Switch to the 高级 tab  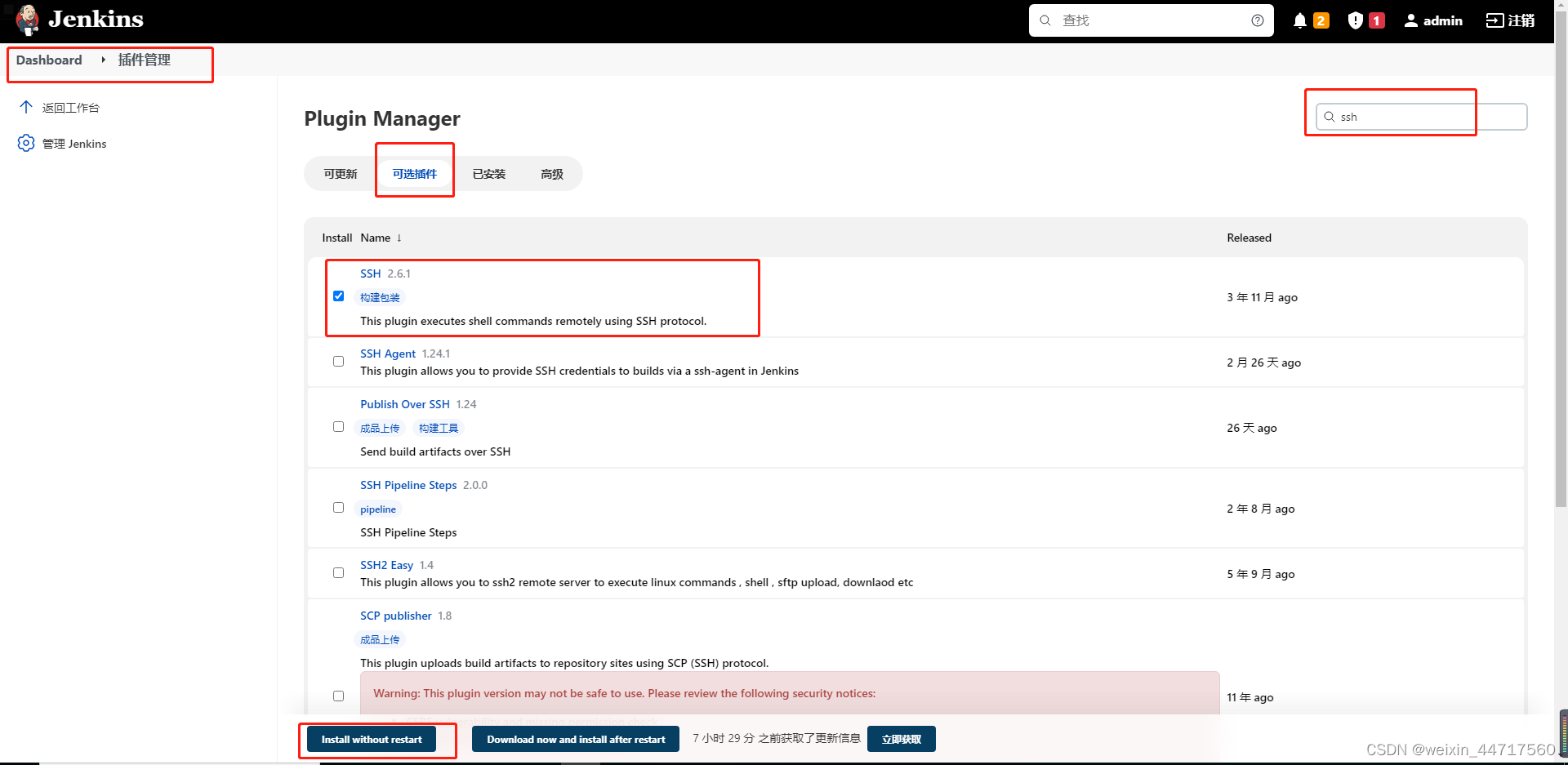[552, 174]
